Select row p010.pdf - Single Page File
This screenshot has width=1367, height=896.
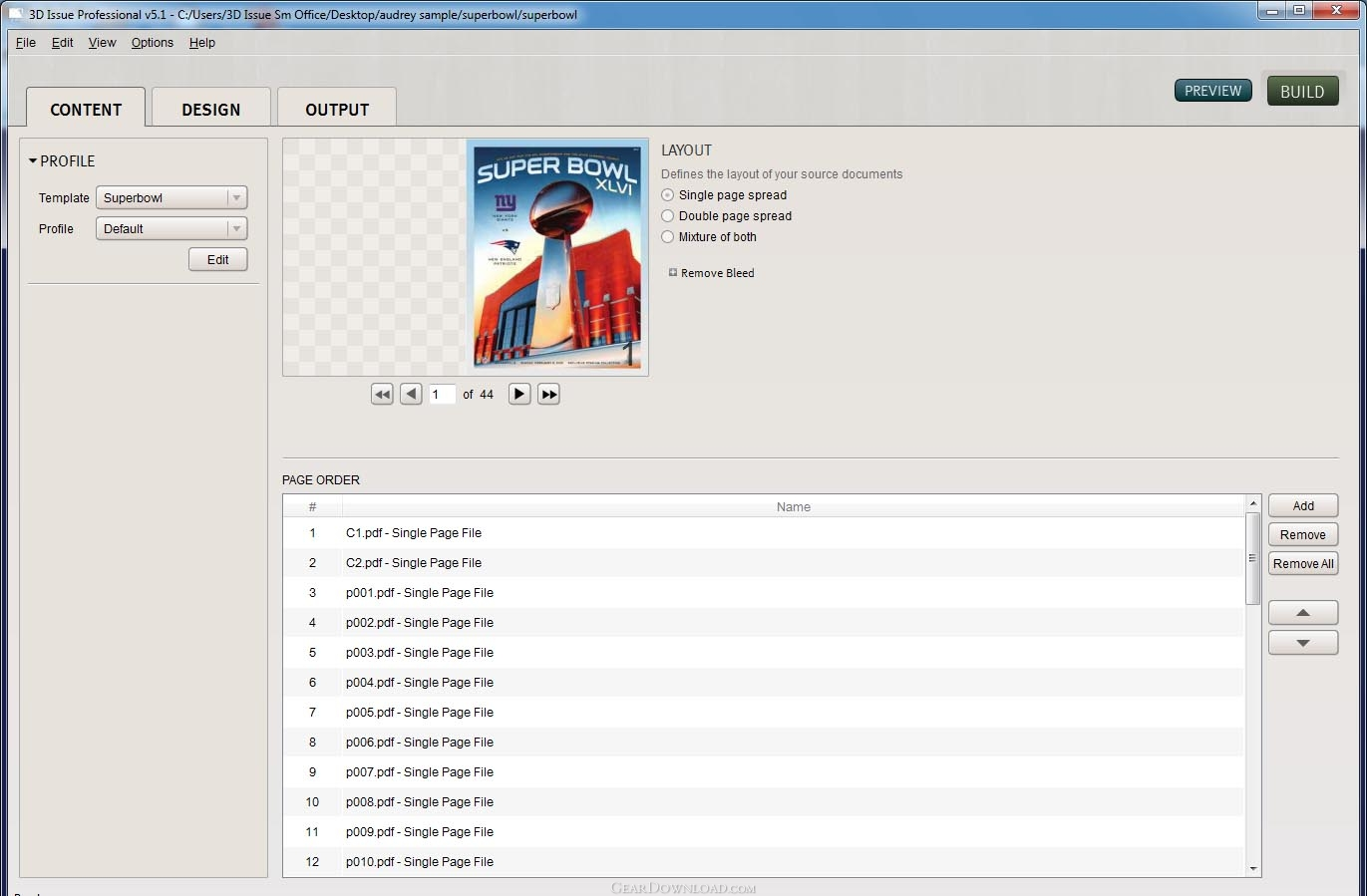pos(764,862)
